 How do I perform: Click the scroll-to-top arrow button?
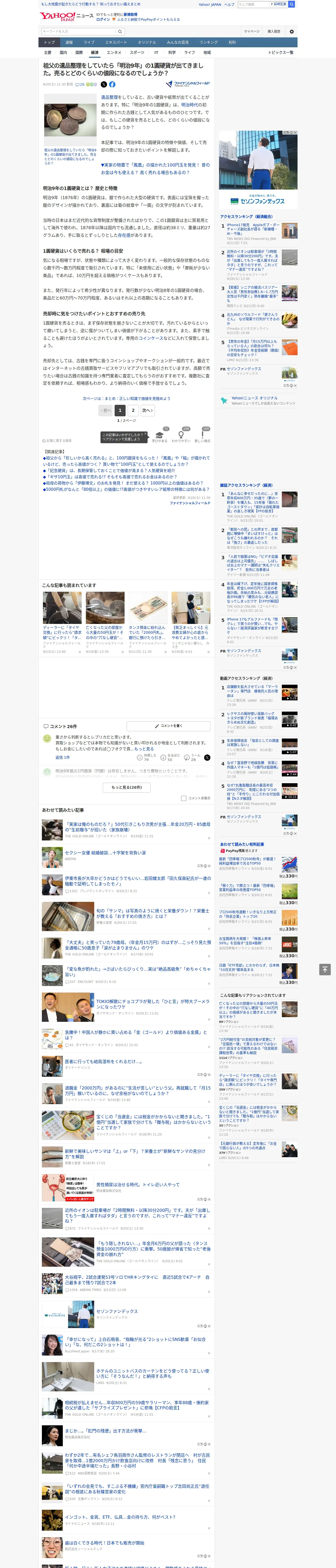tap(325, 969)
